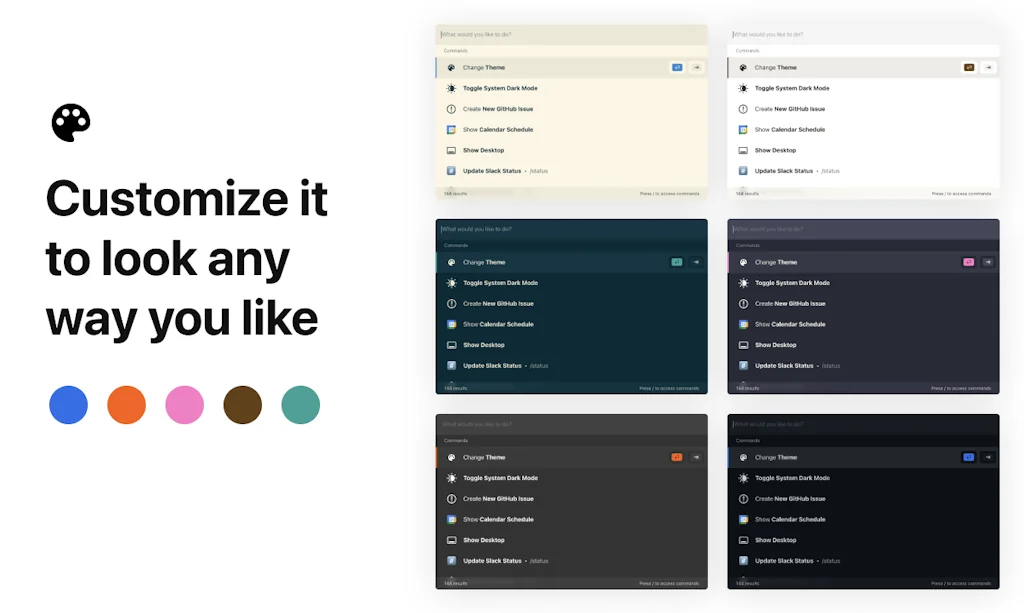Image resolution: width=1024 pixels, height=613 pixels.
Task: Toggle System Dark Mode in the black panel
Action: click(x=792, y=478)
